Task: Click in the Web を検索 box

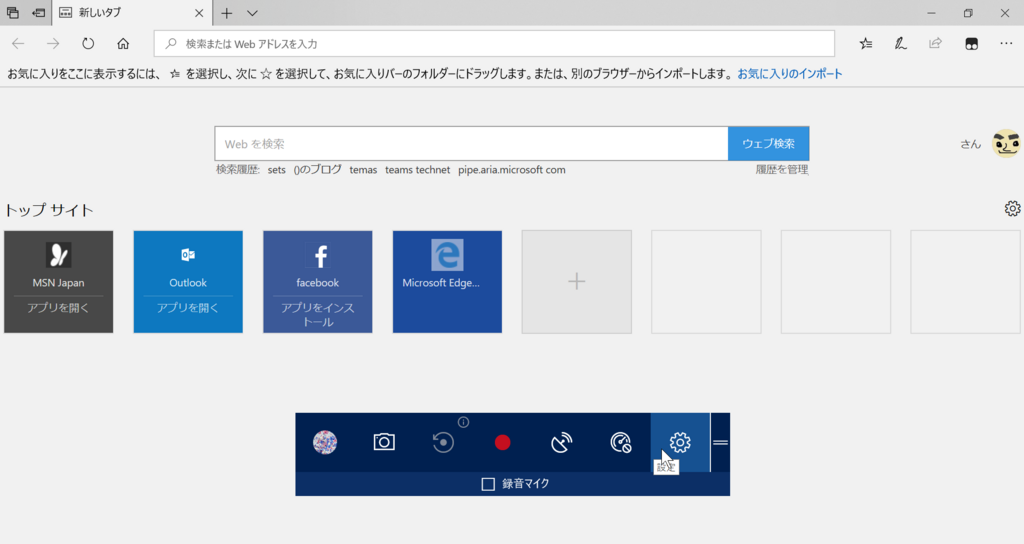Action: pyautogui.click(x=471, y=144)
